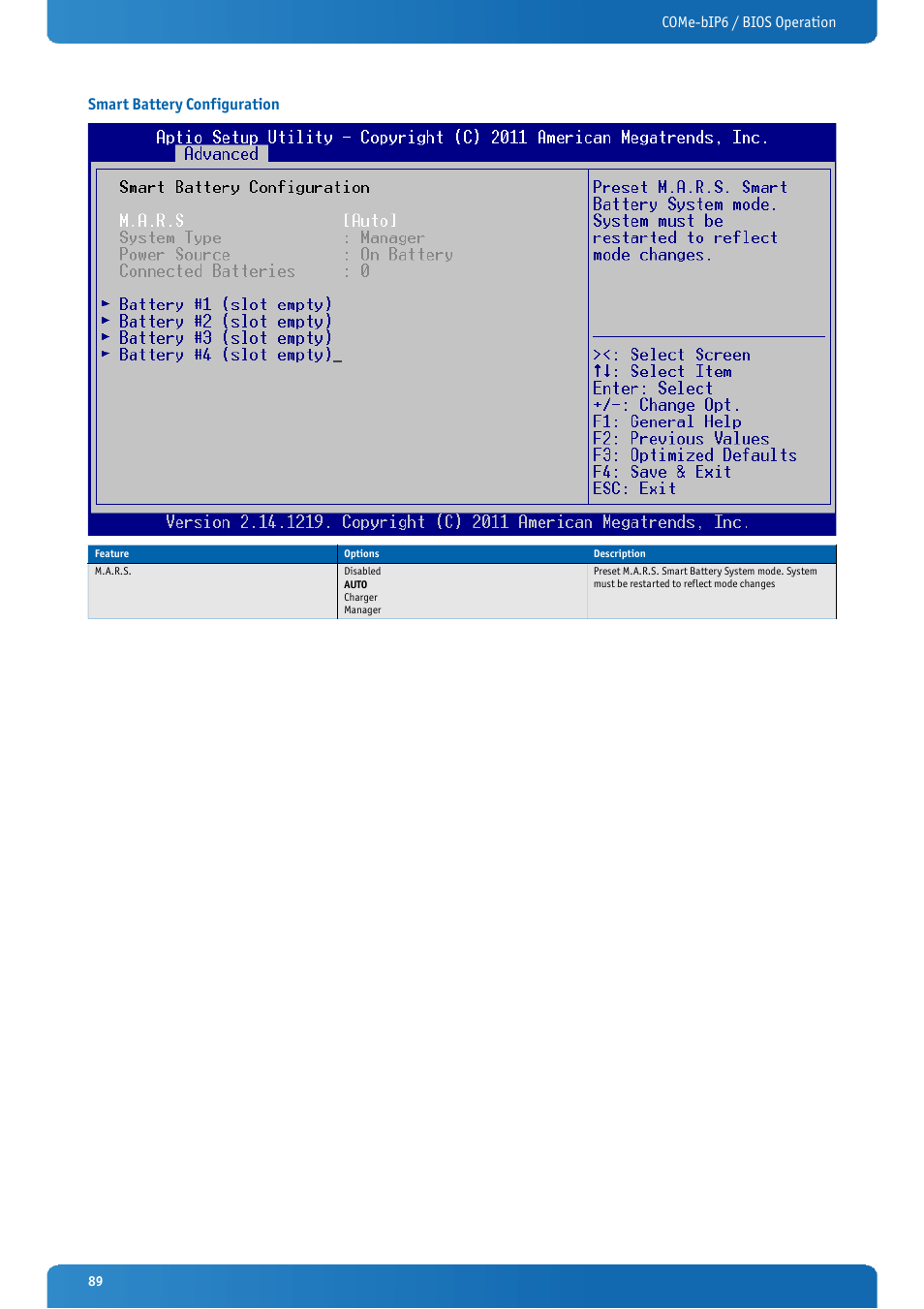Image resolution: width=924 pixels, height=1309 pixels.
Task: Click the Select Screen key hint
Action: click(x=671, y=355)
